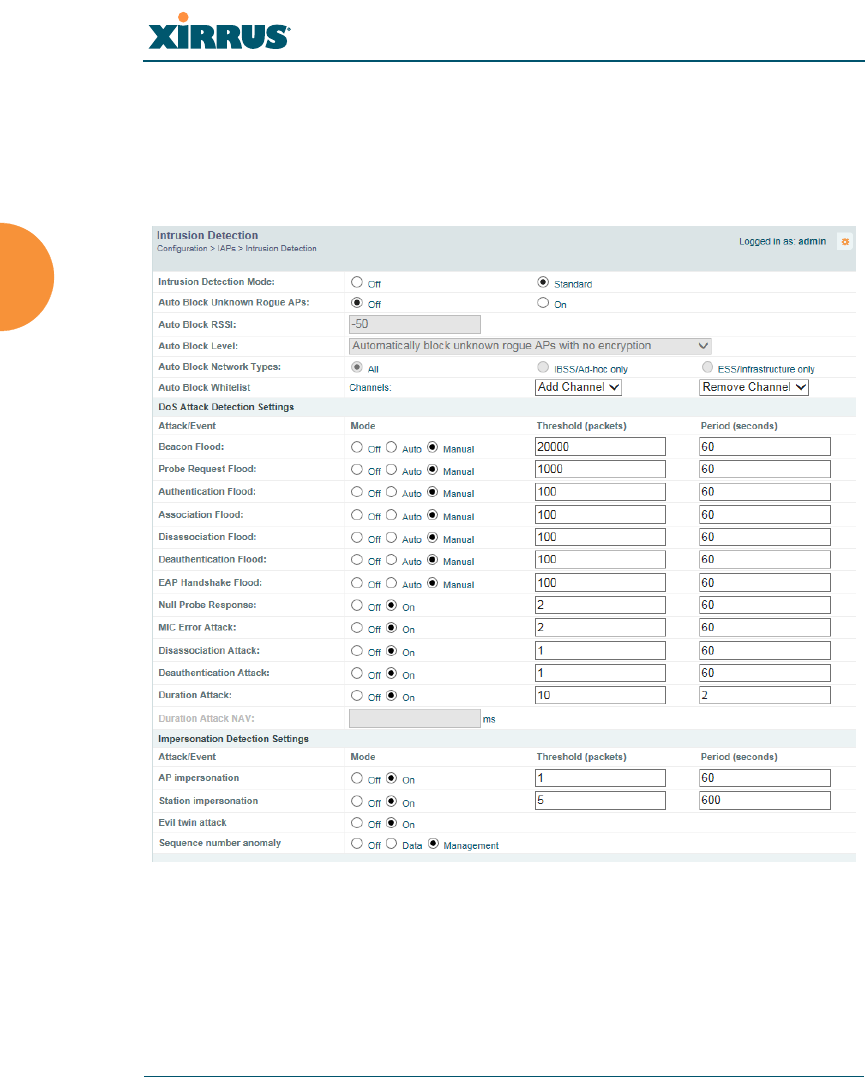Turn Off Null Probe Response detection
This screenshot has height=1077, width=865.
pyautogui.click(x=357, y=605)
